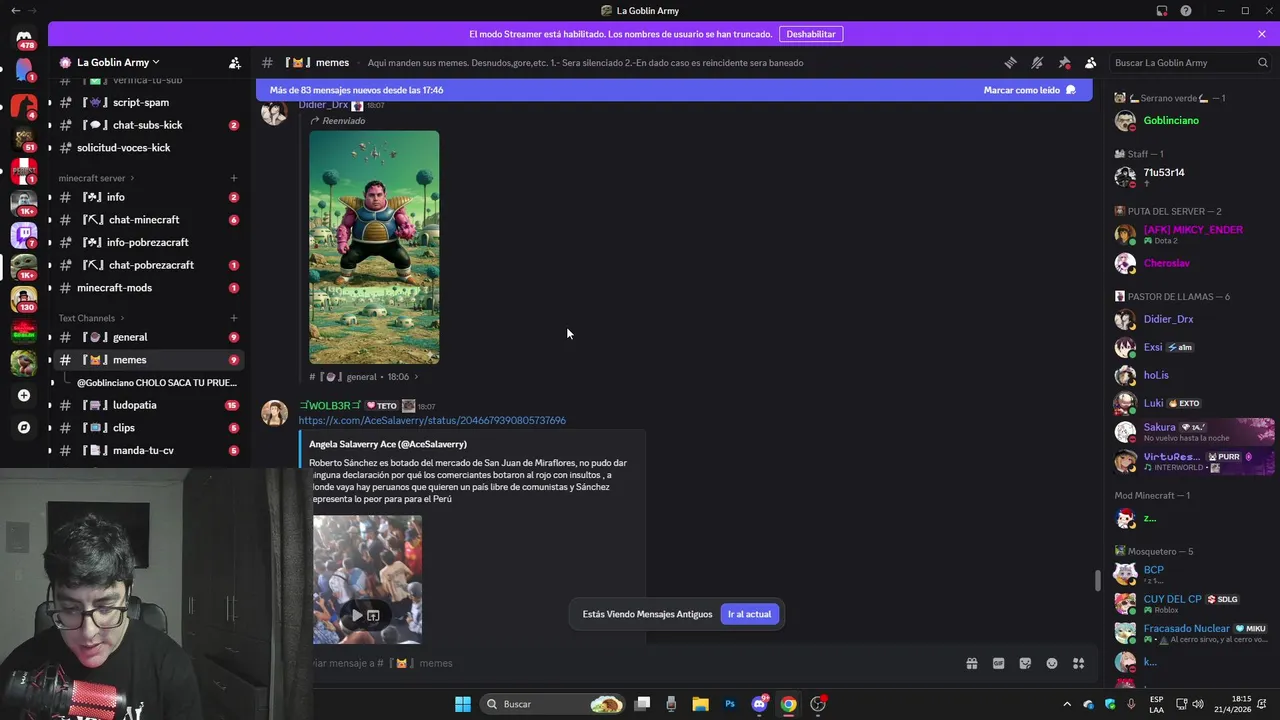Open the chat-subs-kick channel

pos(147,125)
